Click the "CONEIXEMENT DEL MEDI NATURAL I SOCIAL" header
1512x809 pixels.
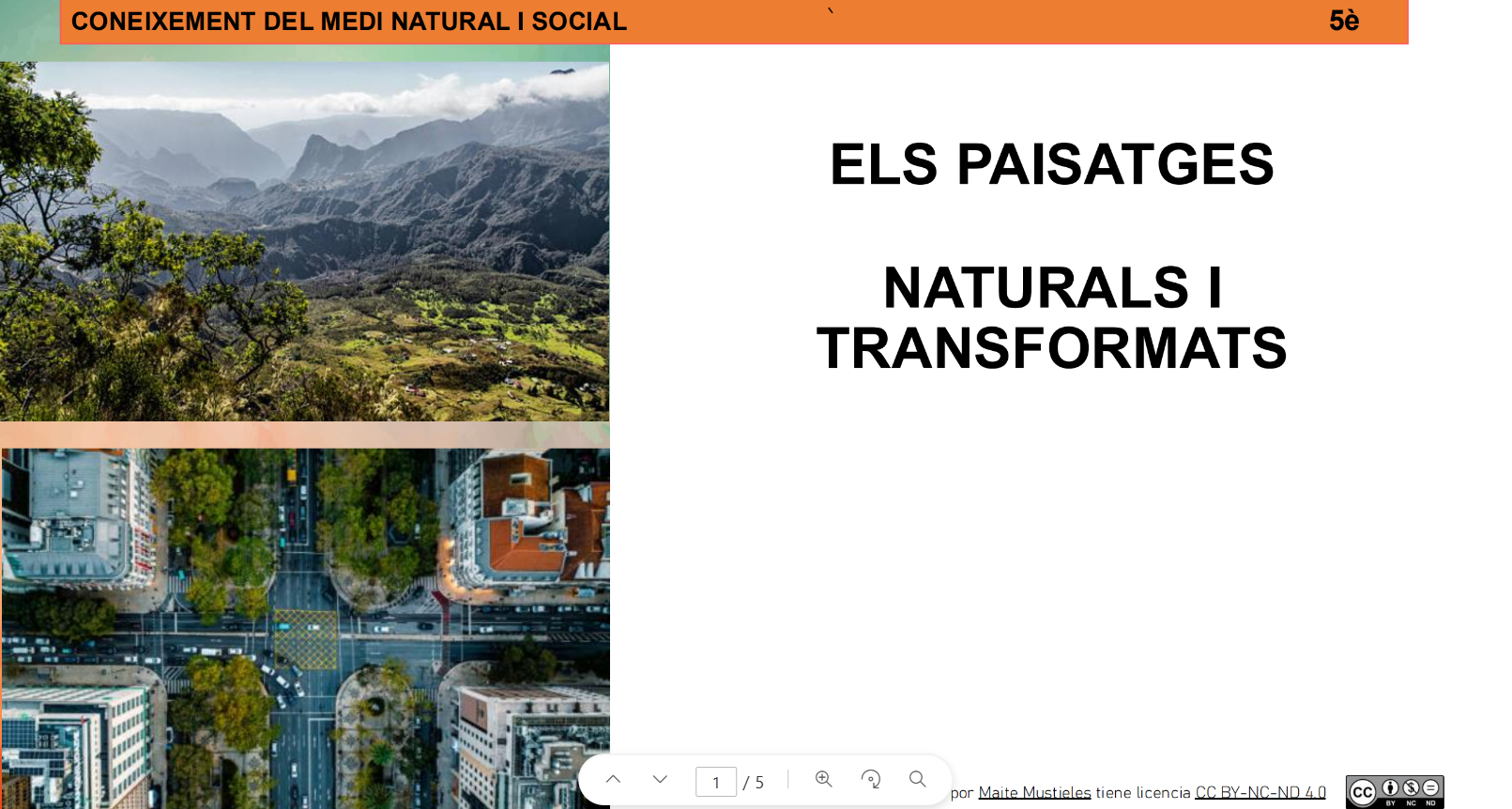[349, 22]
